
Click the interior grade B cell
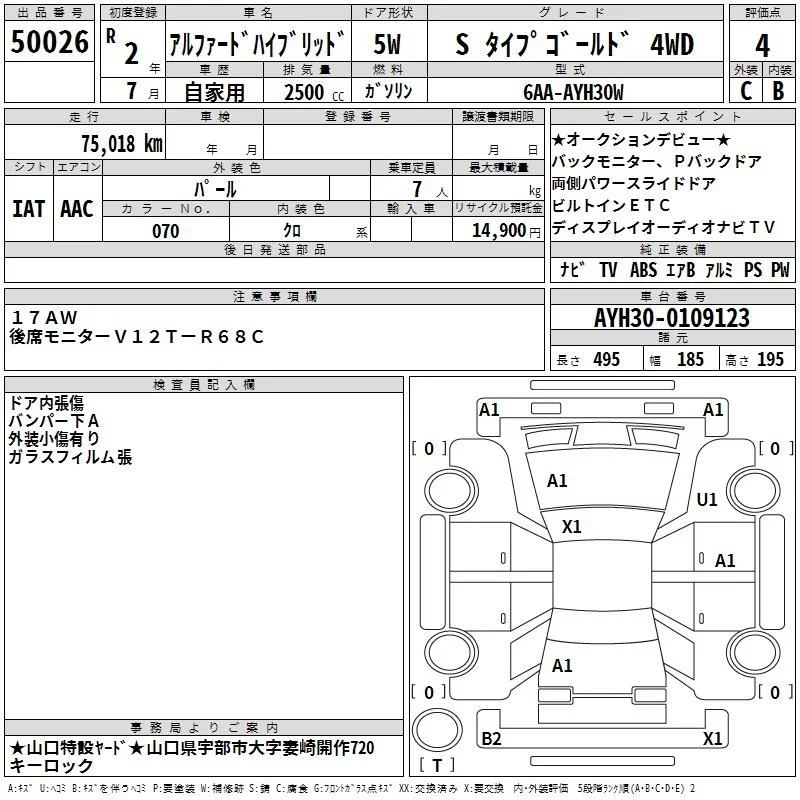[x=779, y=91]
